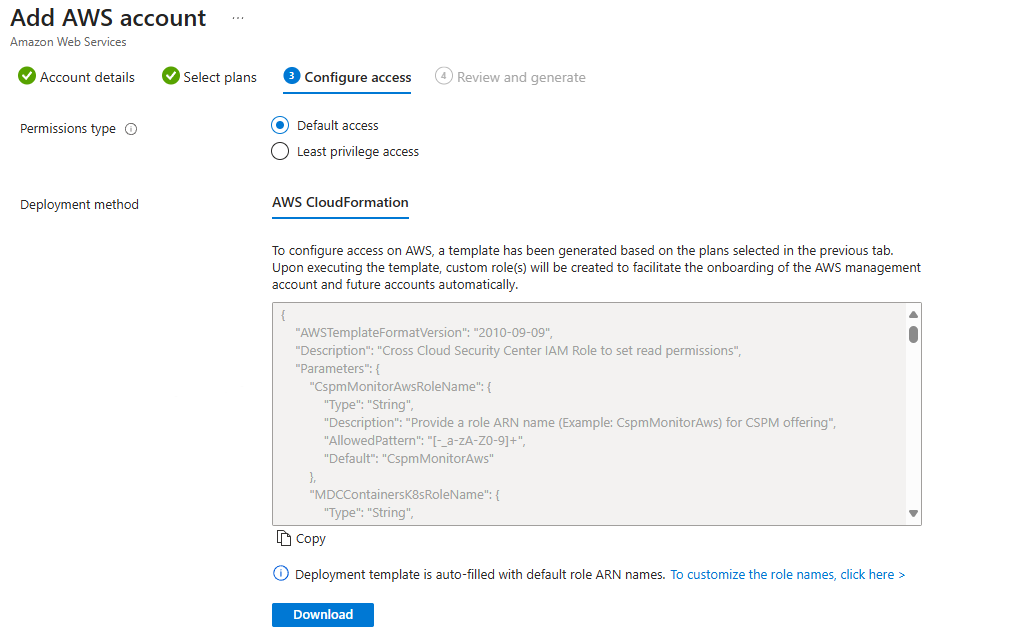Click the Permissions type info icon
Viewport: 1011px width, 634px height.
(131, 129)
